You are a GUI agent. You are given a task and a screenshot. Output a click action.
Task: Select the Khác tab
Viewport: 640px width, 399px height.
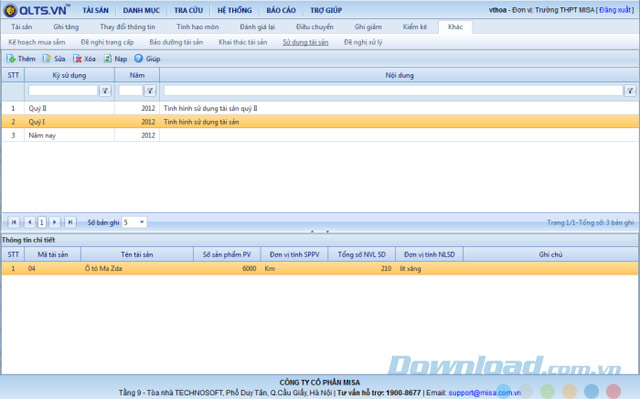point(455,27)
